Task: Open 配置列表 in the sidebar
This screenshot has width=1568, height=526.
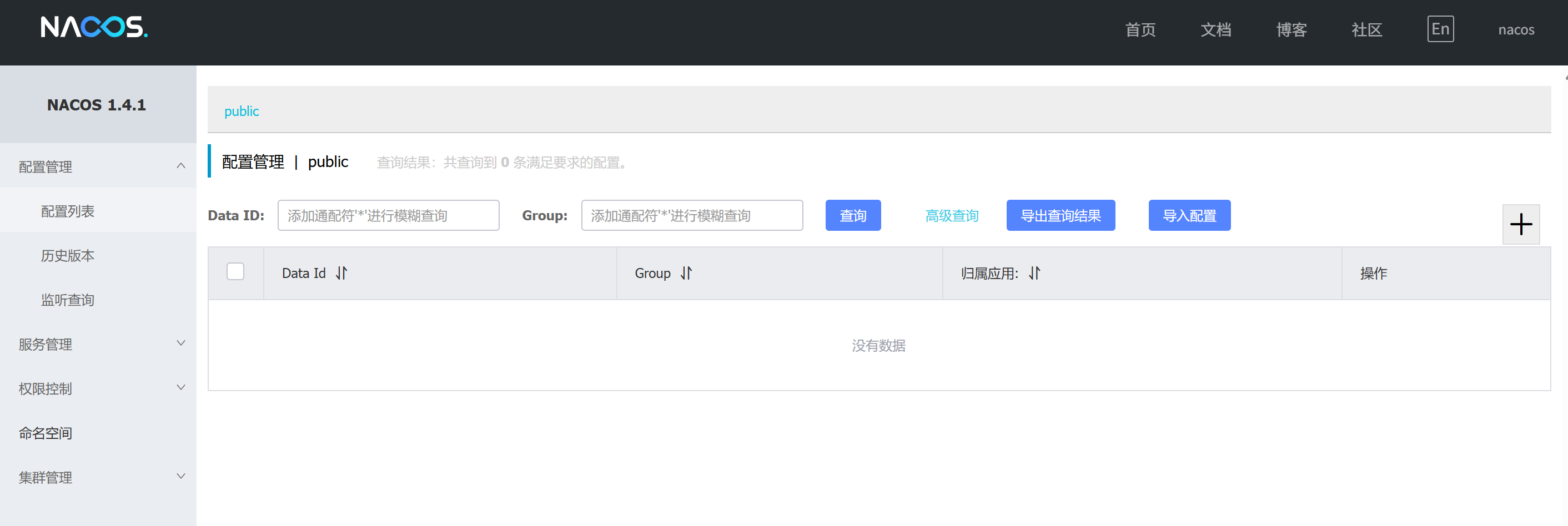Action: coord(98,210)
